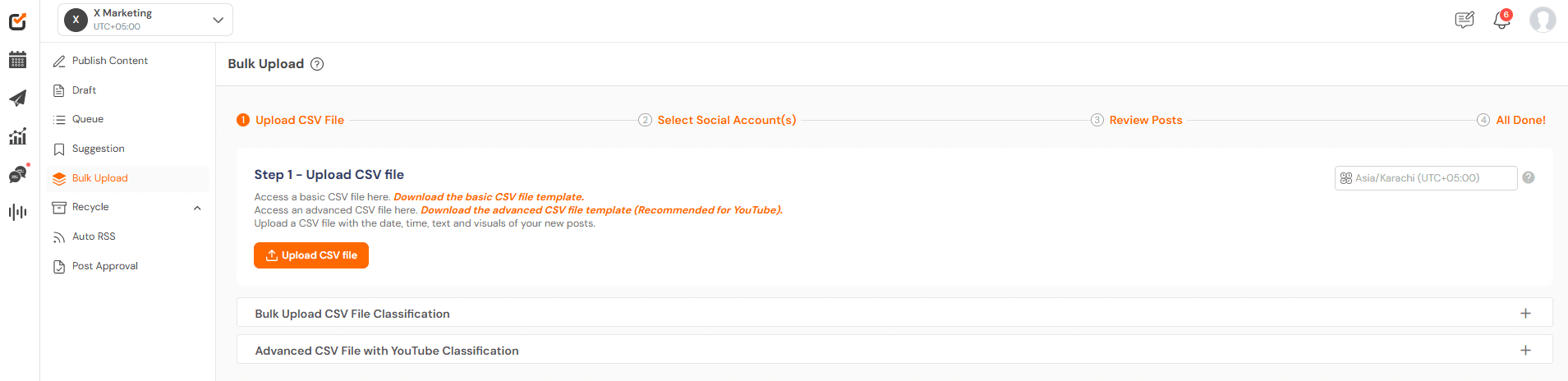Download the basic CSV file template

click(x=489, y=197)
